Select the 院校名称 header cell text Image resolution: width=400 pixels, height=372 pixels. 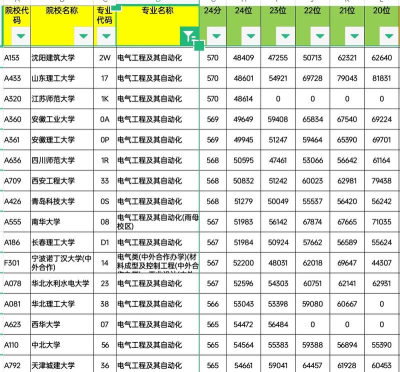(x=62, y=11)
